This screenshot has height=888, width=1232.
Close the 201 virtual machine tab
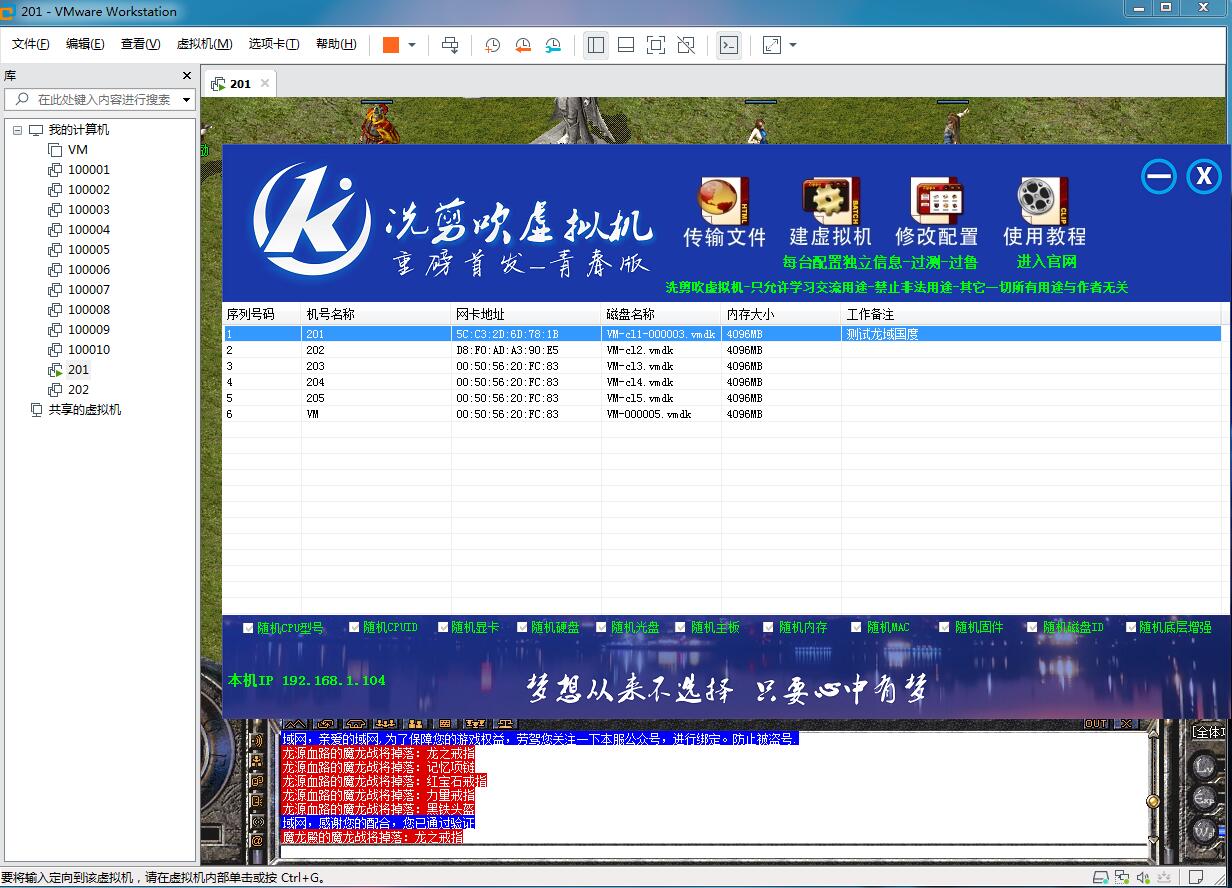[x=265, y=83]
